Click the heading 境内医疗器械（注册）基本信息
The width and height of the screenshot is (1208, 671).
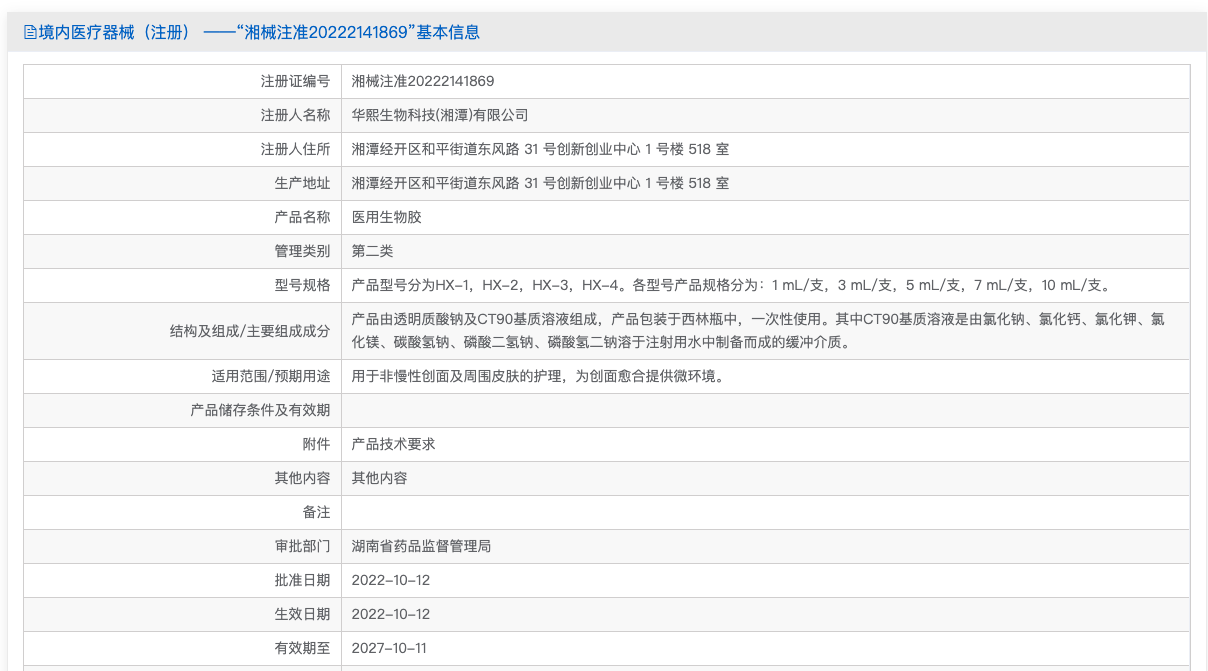point(259,33)
